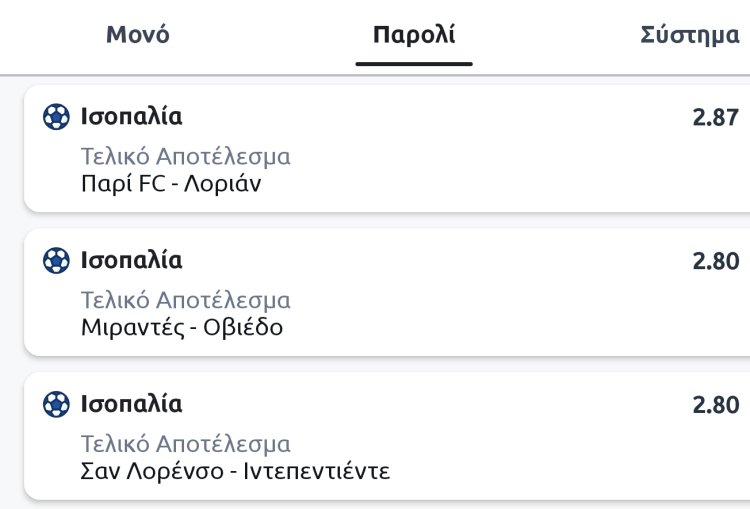Image resolution: width=750 pixels, height=509 pixels.
Task: Open the Μιραντές - Οβιέδο match
Action: coord(182,328)
